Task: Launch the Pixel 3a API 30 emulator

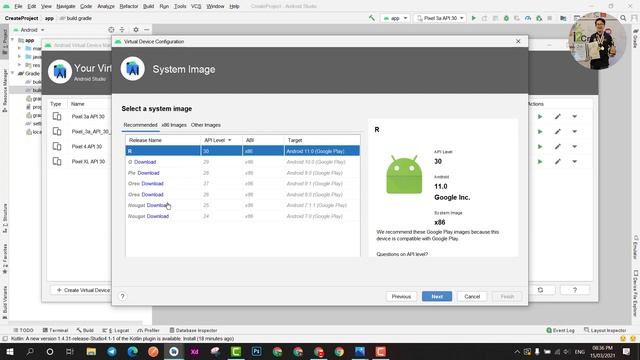Action: pos(540,117)
